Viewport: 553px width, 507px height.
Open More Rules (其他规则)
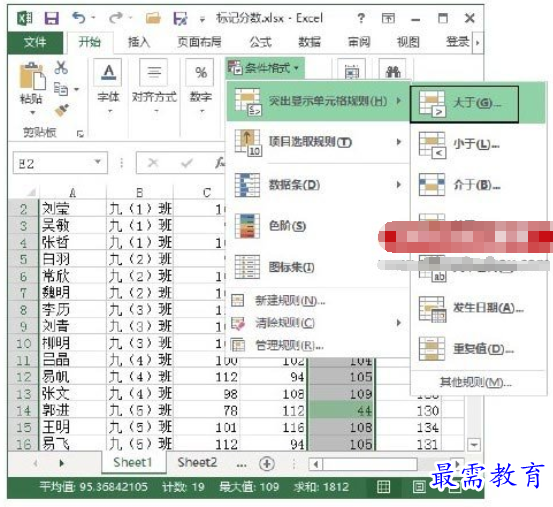(475, 382)
